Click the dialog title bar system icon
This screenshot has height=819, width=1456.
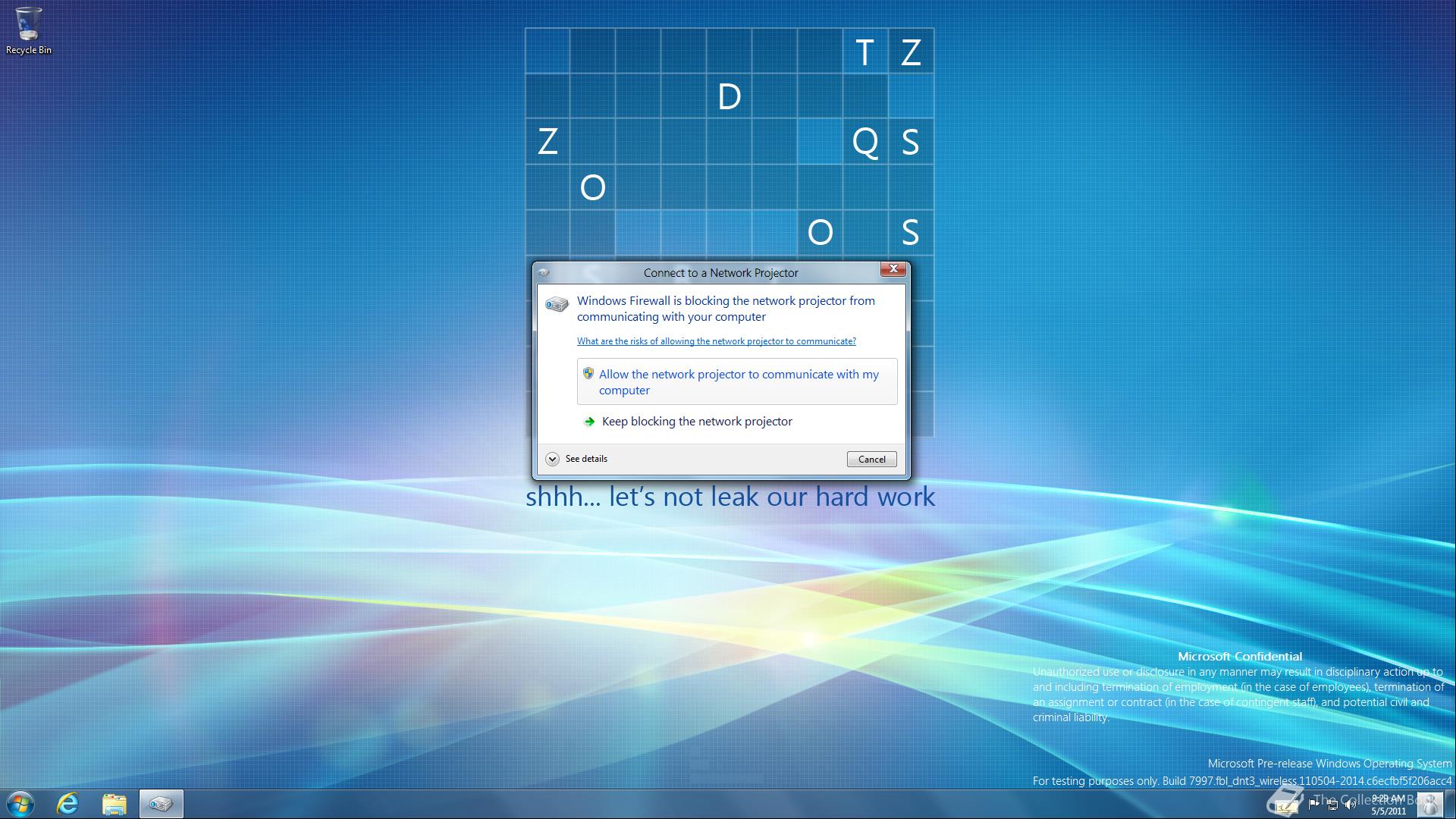pos(543,272)
